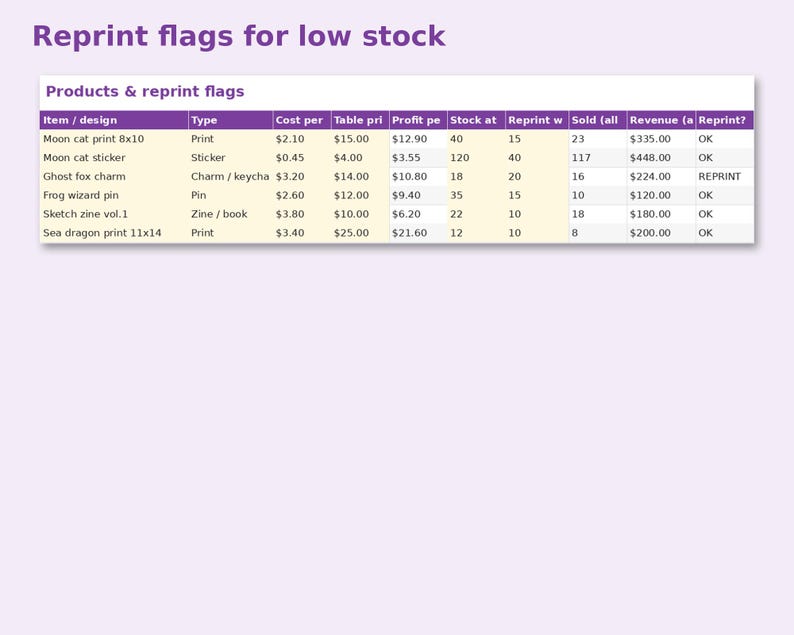The image size is (794, 635).
Task: Click the 'Ghost fox charm' cell
Action: (114, 176)
